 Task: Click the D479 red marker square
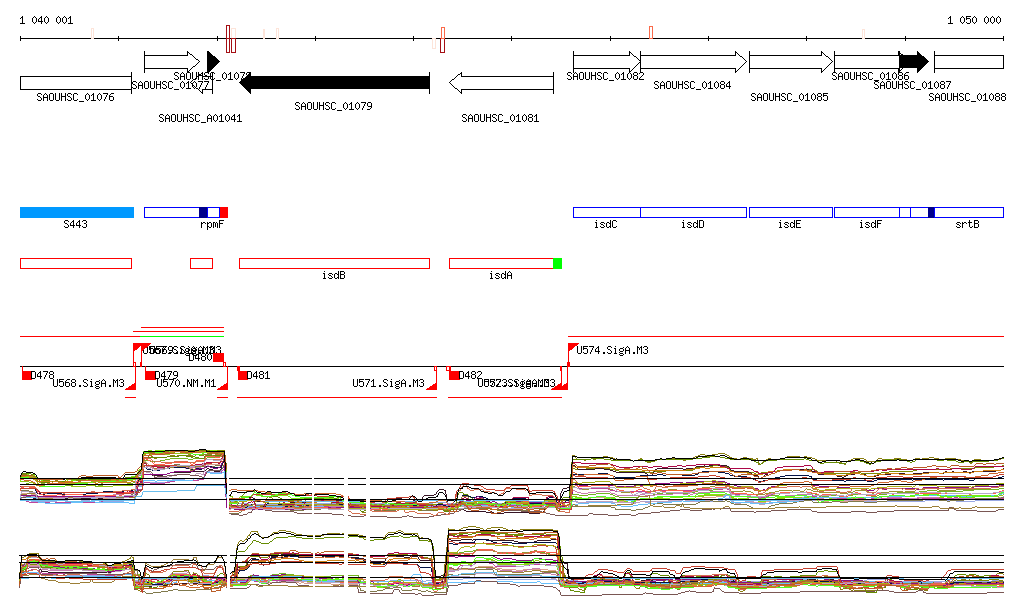(150, 375)
